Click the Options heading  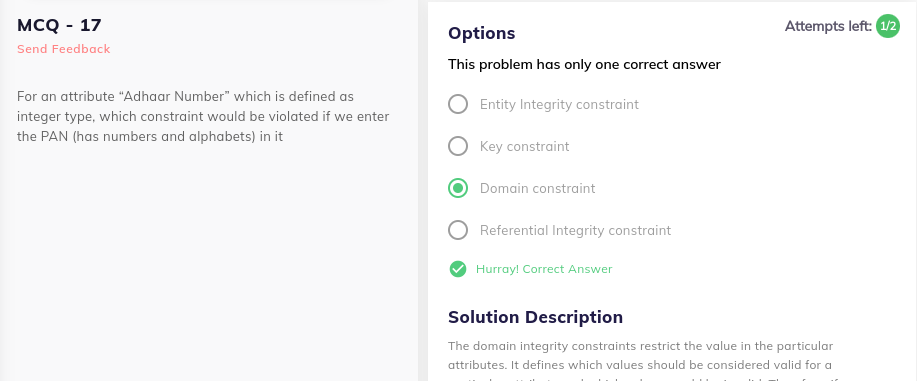[481, 33]
